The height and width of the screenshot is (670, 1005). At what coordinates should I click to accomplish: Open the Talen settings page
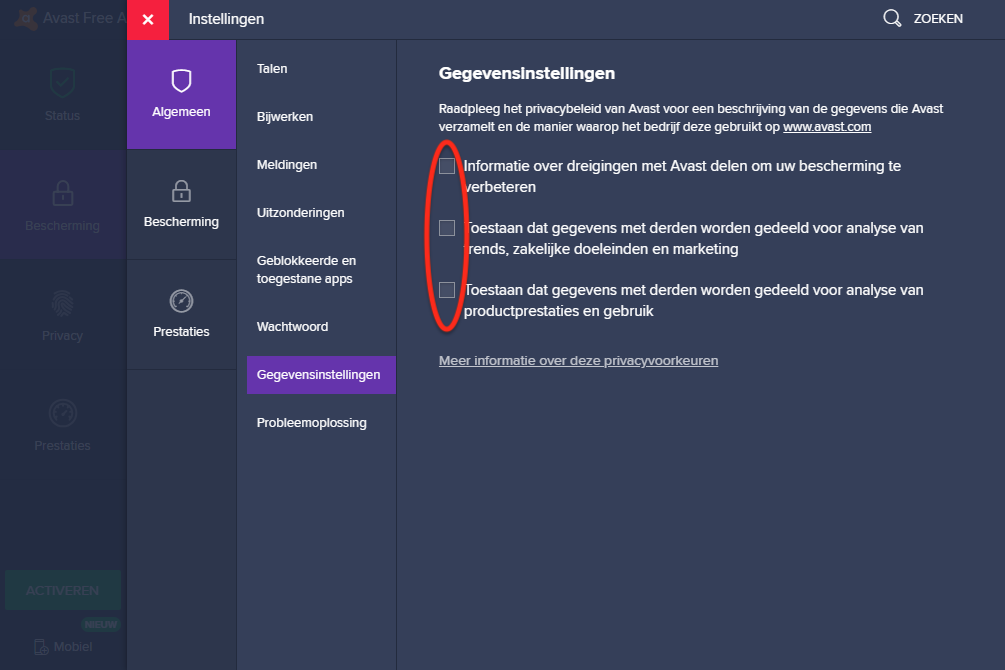[272, 69]
